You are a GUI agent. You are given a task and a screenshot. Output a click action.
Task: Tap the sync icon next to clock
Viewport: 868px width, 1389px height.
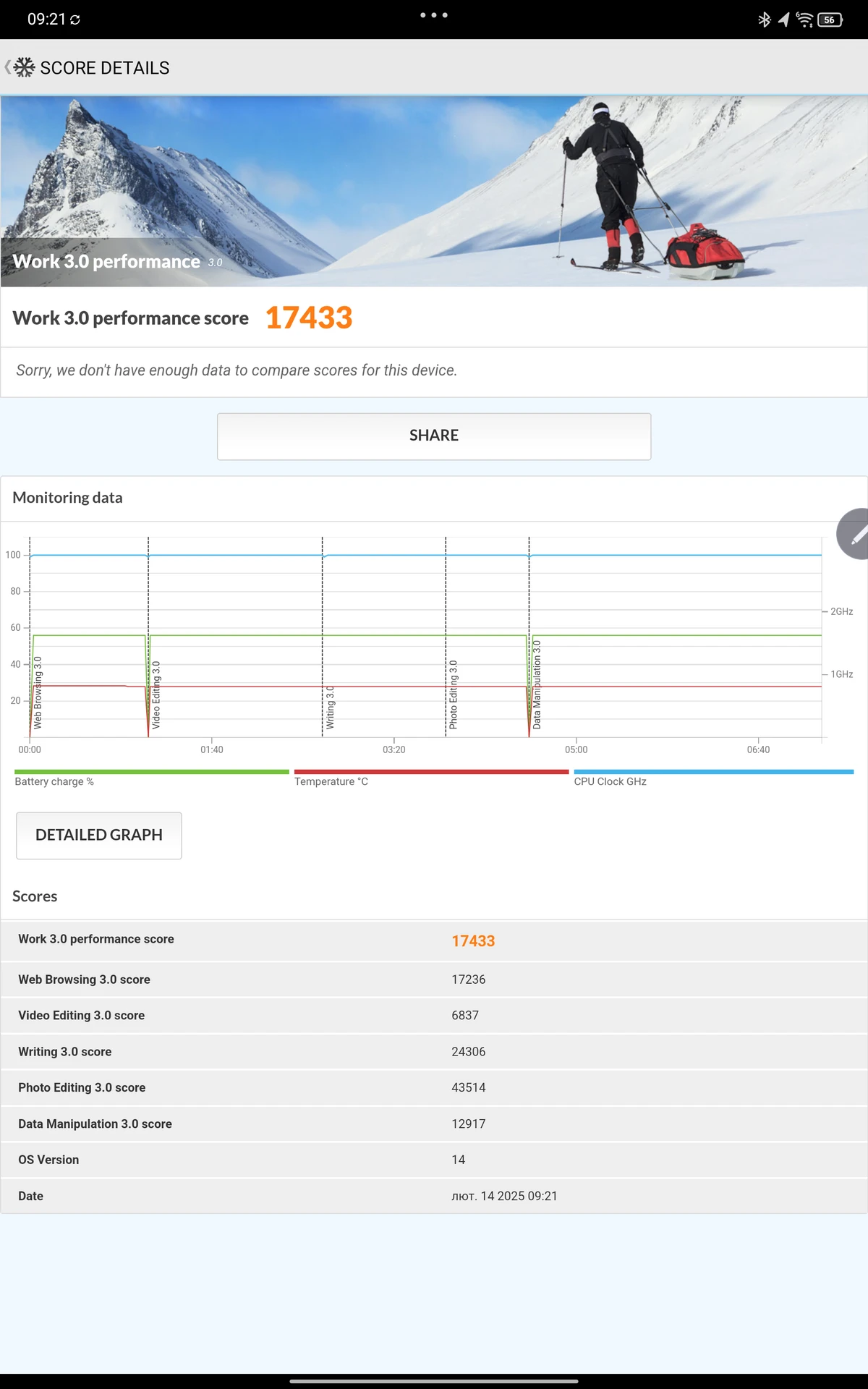tap(75, 20)
